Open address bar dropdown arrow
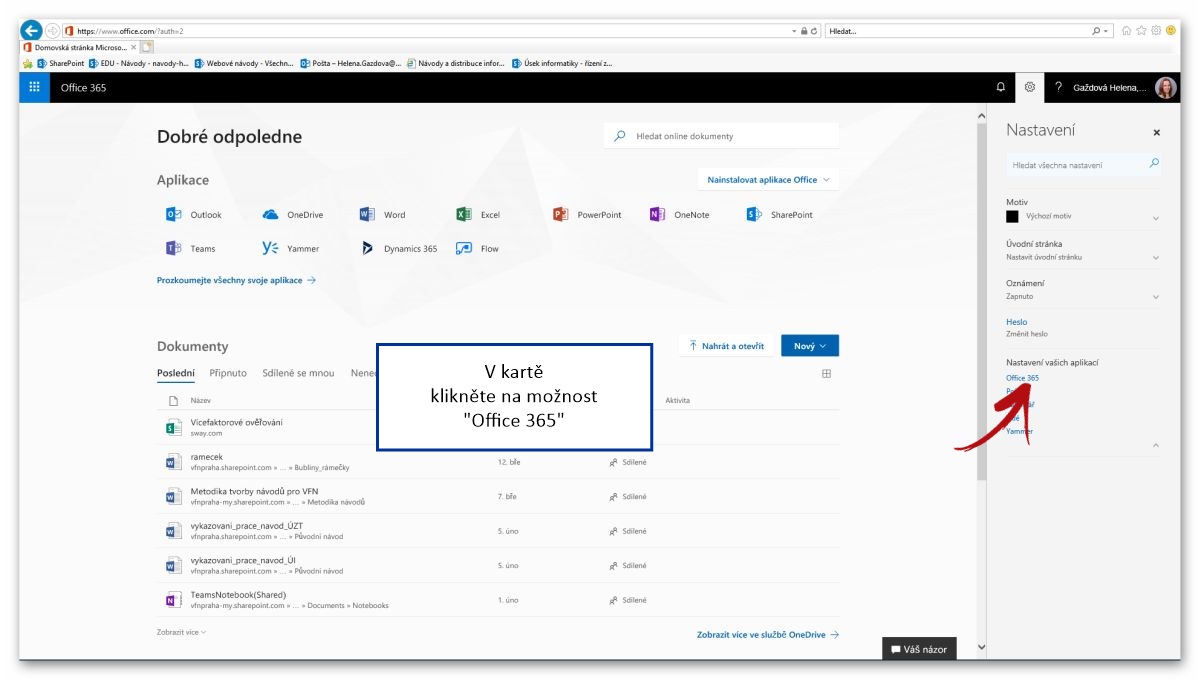1200x680 pixels. 794,31
